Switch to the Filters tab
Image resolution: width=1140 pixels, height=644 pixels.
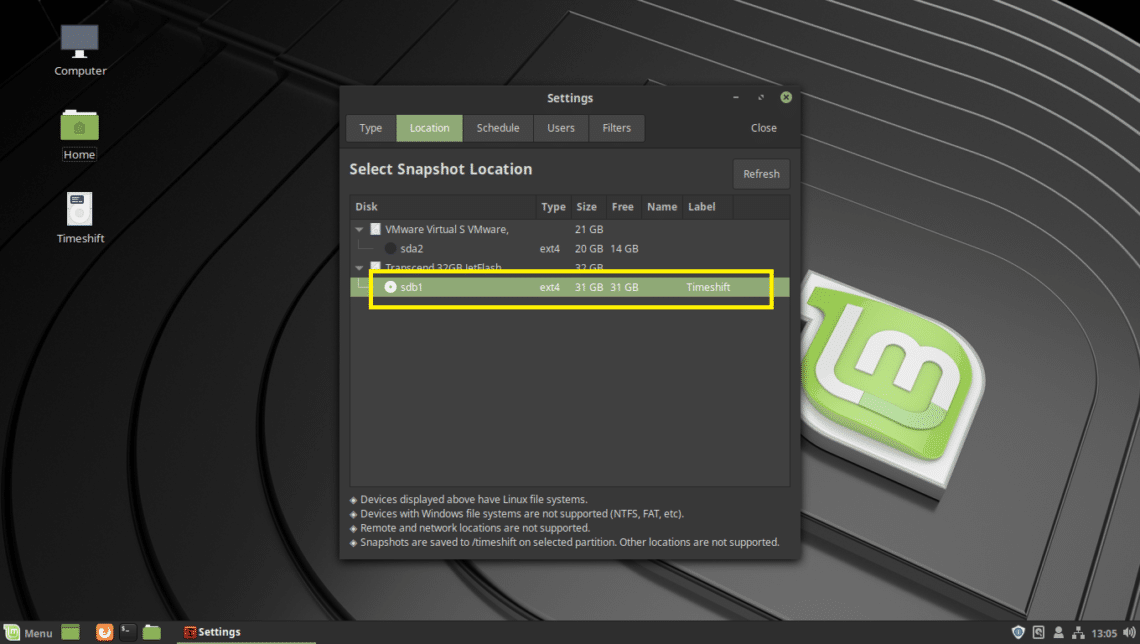tap(617, 128)
